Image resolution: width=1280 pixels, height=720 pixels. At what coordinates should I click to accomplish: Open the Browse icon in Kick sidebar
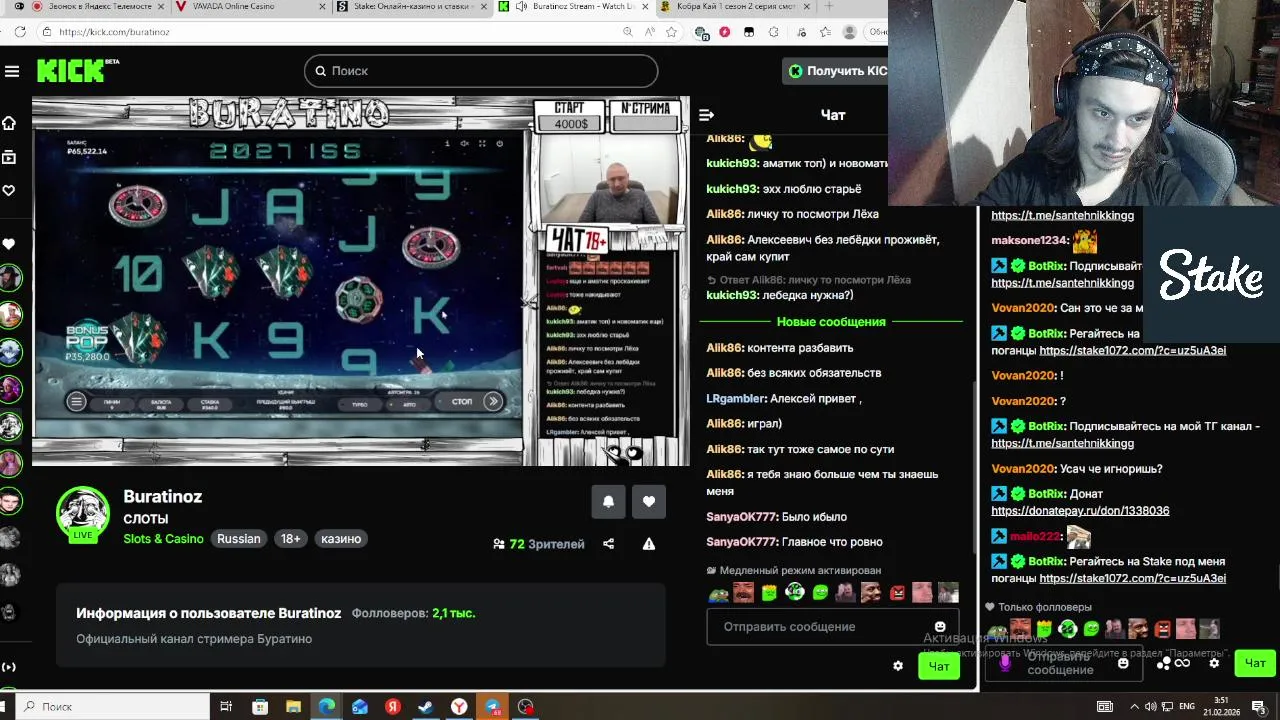coord(9,157)
